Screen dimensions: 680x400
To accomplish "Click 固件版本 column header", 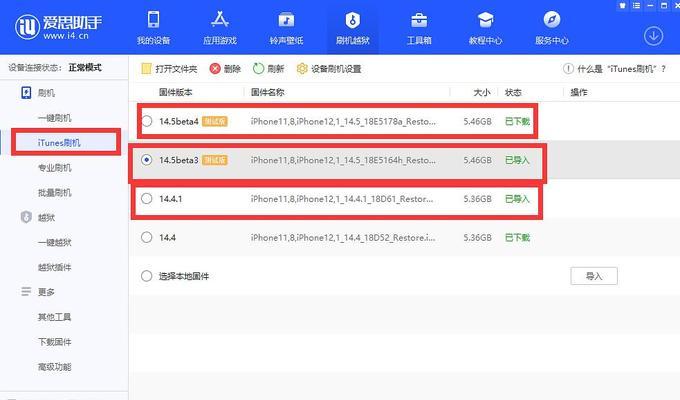I will (x=176, y=92).
